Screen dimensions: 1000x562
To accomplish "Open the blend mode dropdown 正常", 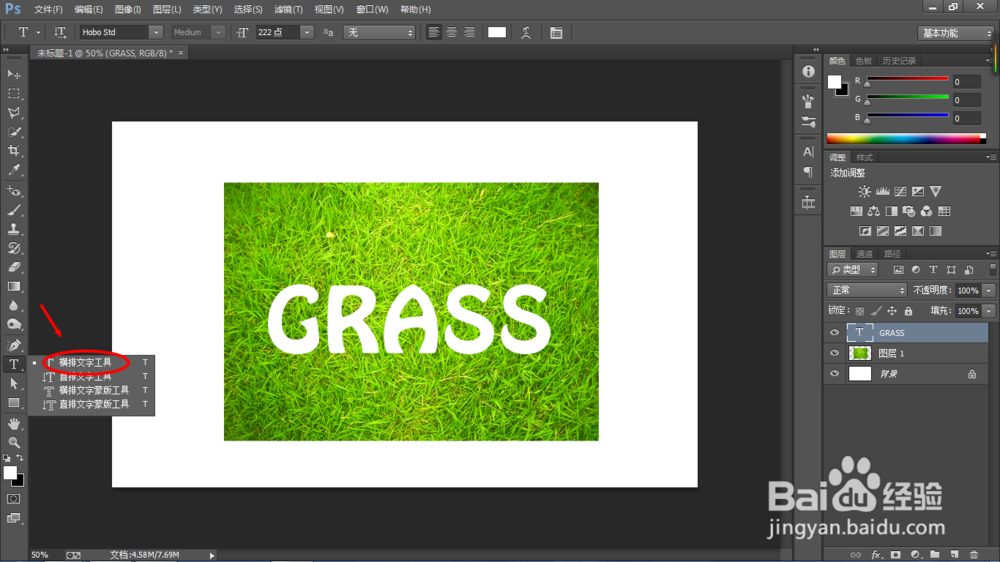I will (867, 290).
